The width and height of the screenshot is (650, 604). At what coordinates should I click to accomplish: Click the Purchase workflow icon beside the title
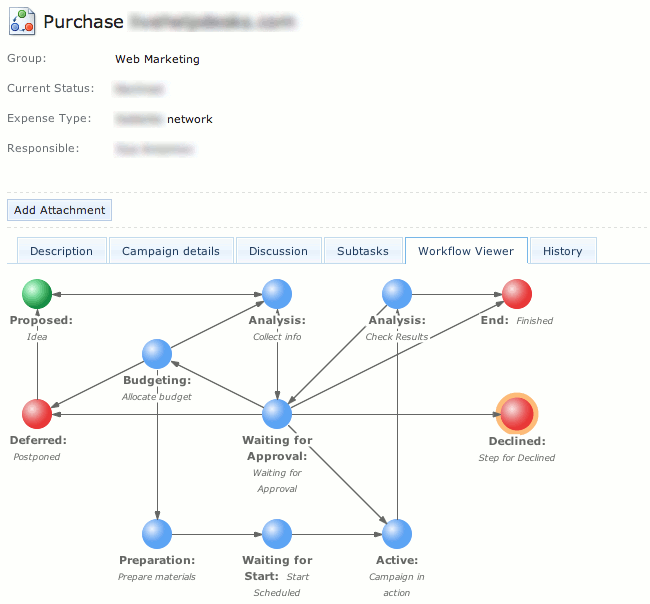22,22
